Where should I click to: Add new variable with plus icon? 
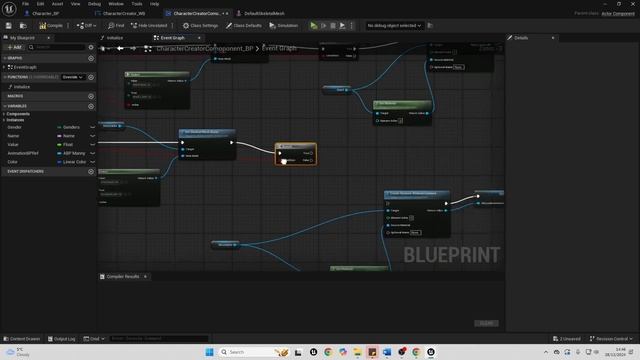[91, 107]
